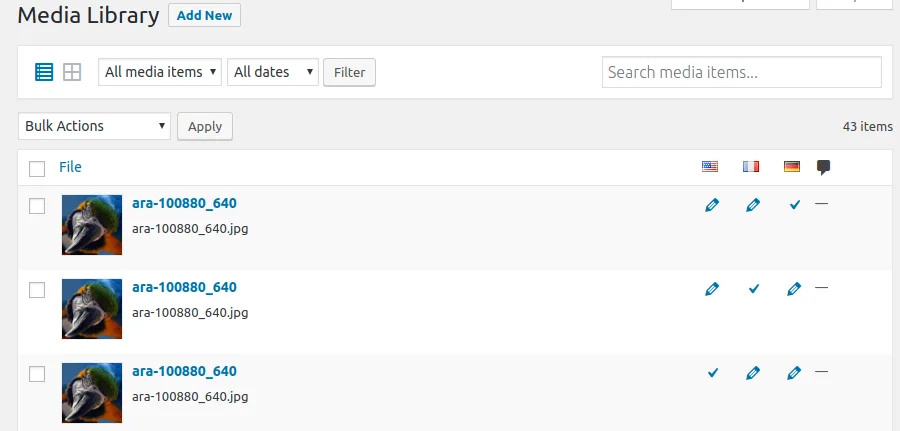Click the German flag column header
The width and height of the screenshot is (900, 431).
[792, 166]
